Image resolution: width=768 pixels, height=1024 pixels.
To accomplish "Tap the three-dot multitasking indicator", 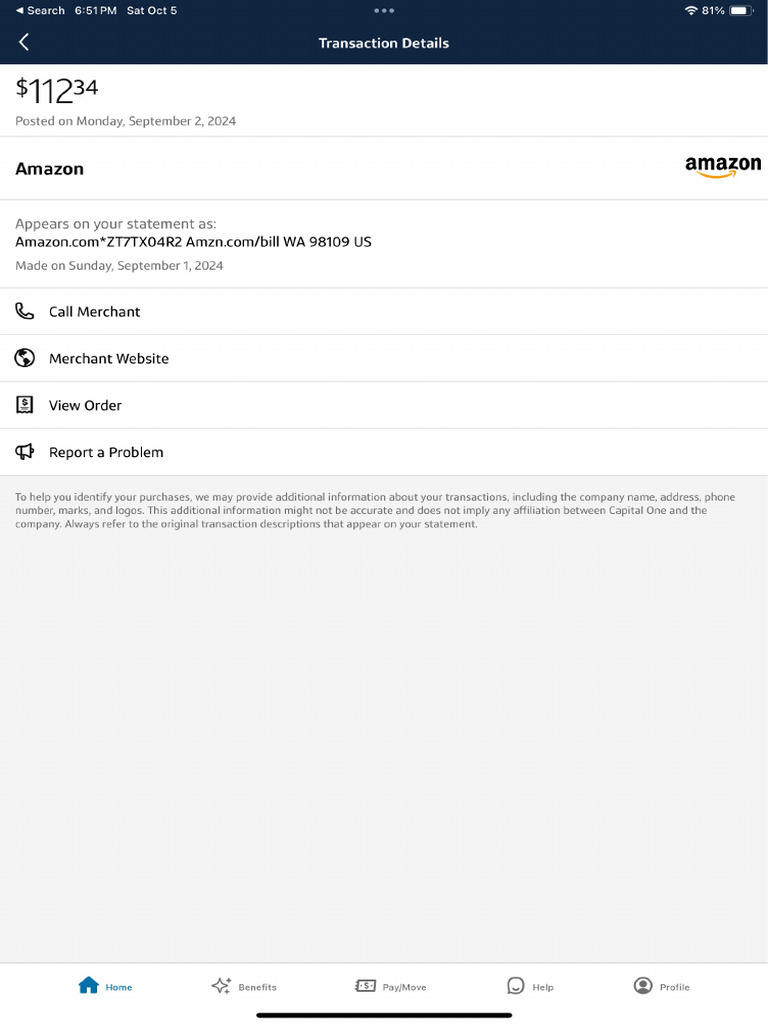I will click(x=384, y=10).
